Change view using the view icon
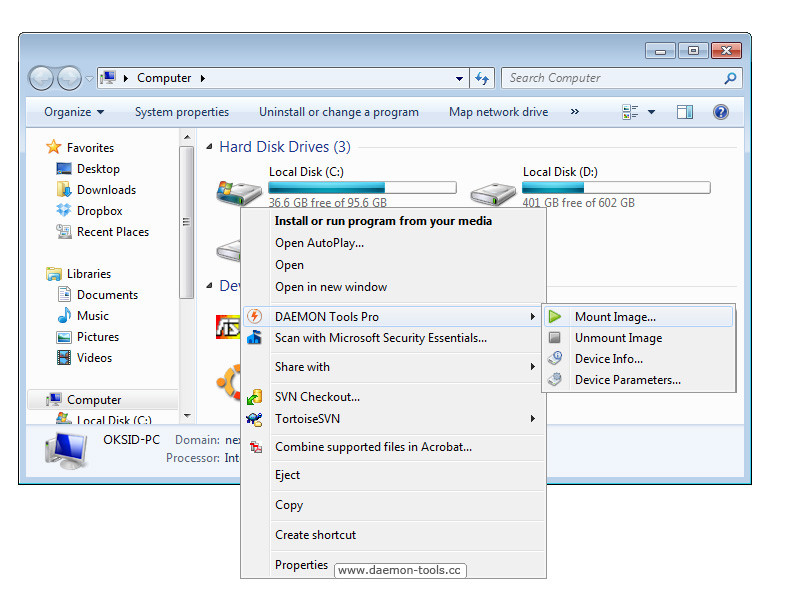800x600 pixels. tap(630, 112)
